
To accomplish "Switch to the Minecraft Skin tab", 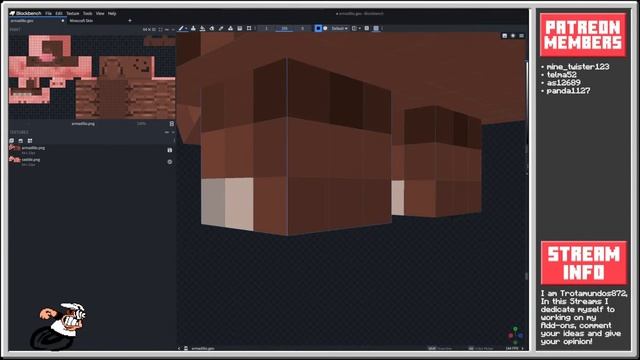I will pos(81,20).
